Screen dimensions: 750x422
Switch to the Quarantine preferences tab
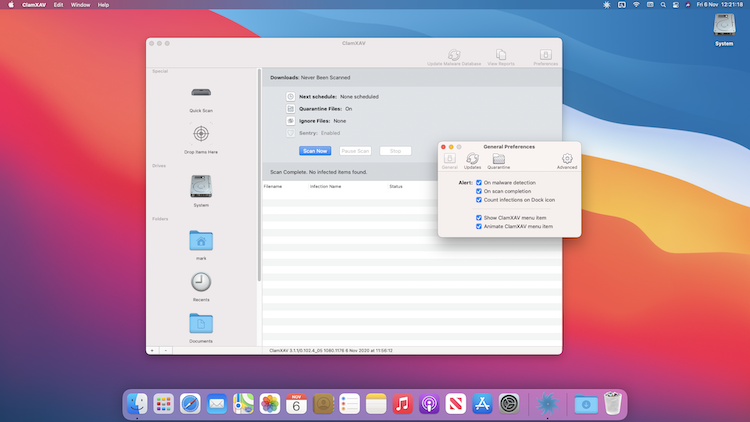click(x=498, y=160)
